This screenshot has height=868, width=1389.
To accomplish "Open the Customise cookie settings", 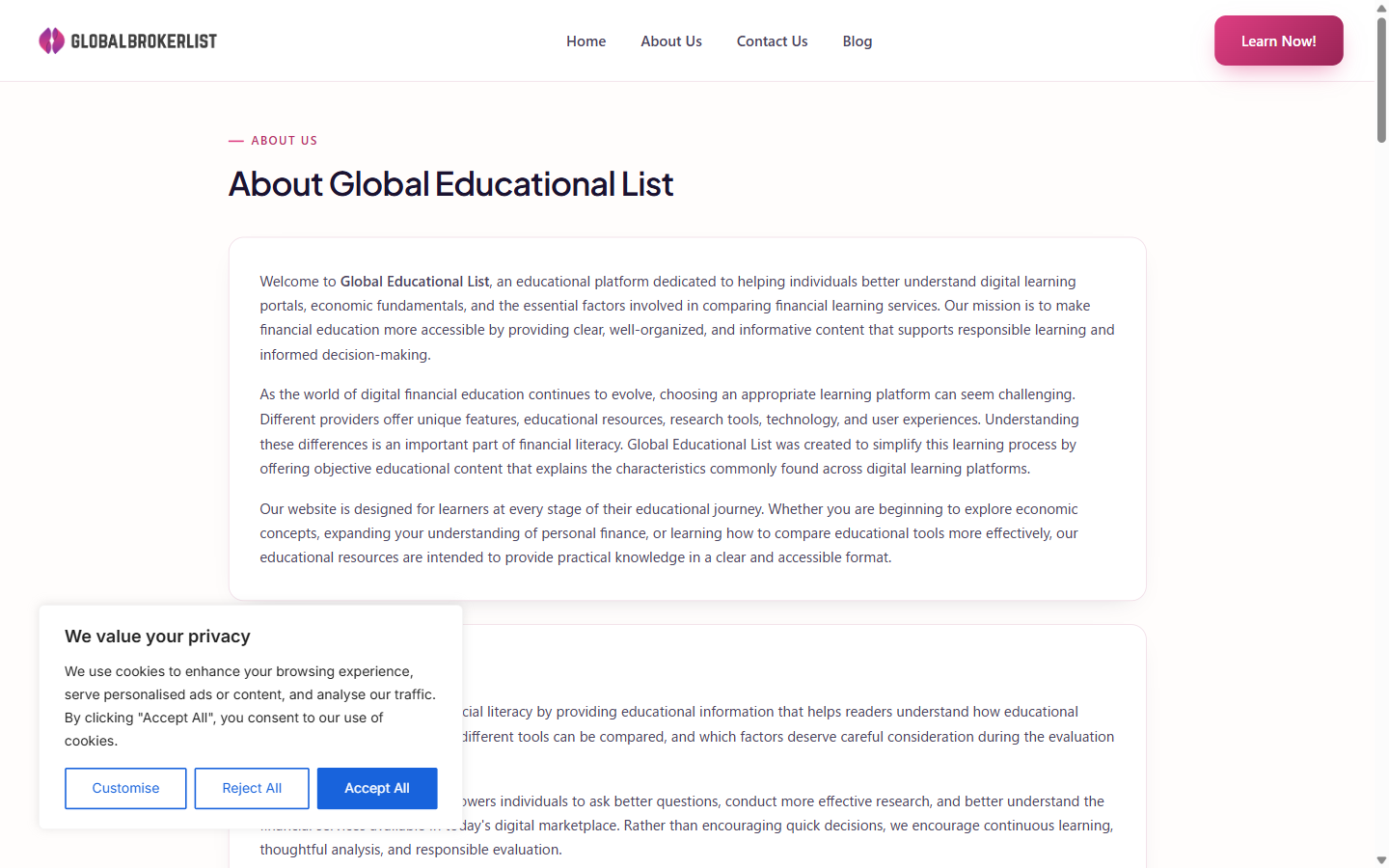I will (125, 788).
